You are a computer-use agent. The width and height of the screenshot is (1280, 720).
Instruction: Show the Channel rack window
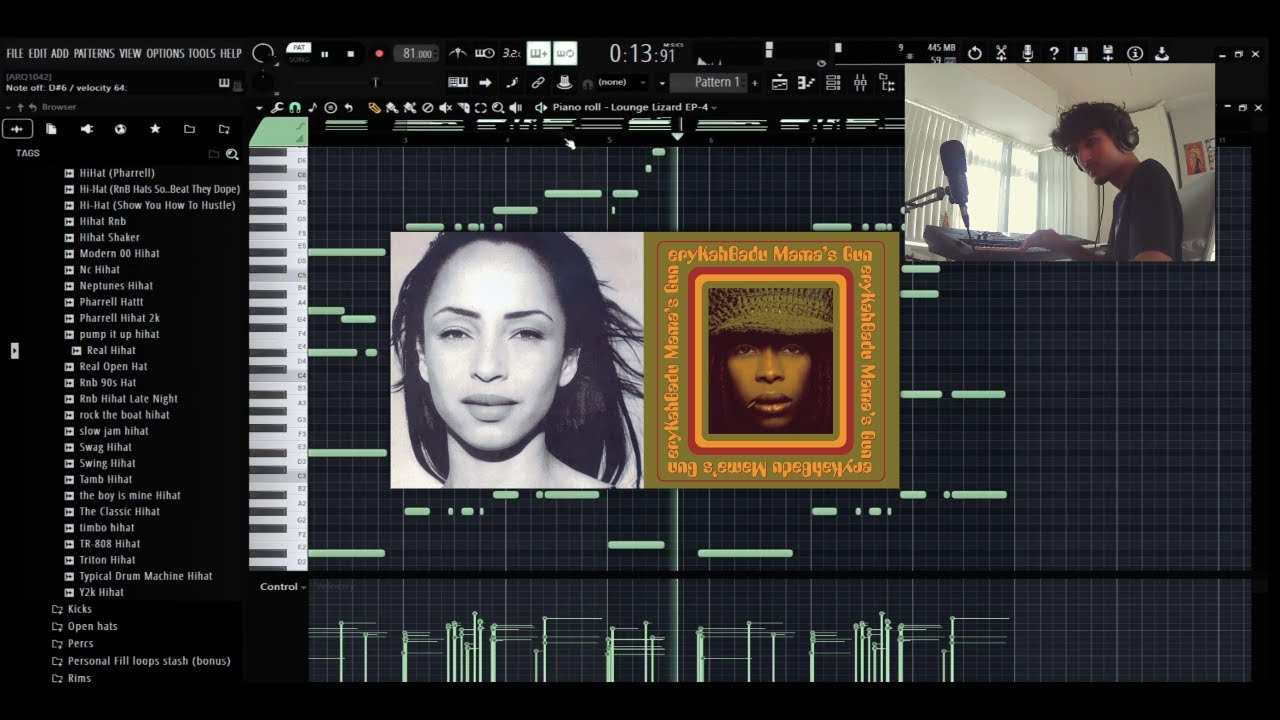point(833,83)
